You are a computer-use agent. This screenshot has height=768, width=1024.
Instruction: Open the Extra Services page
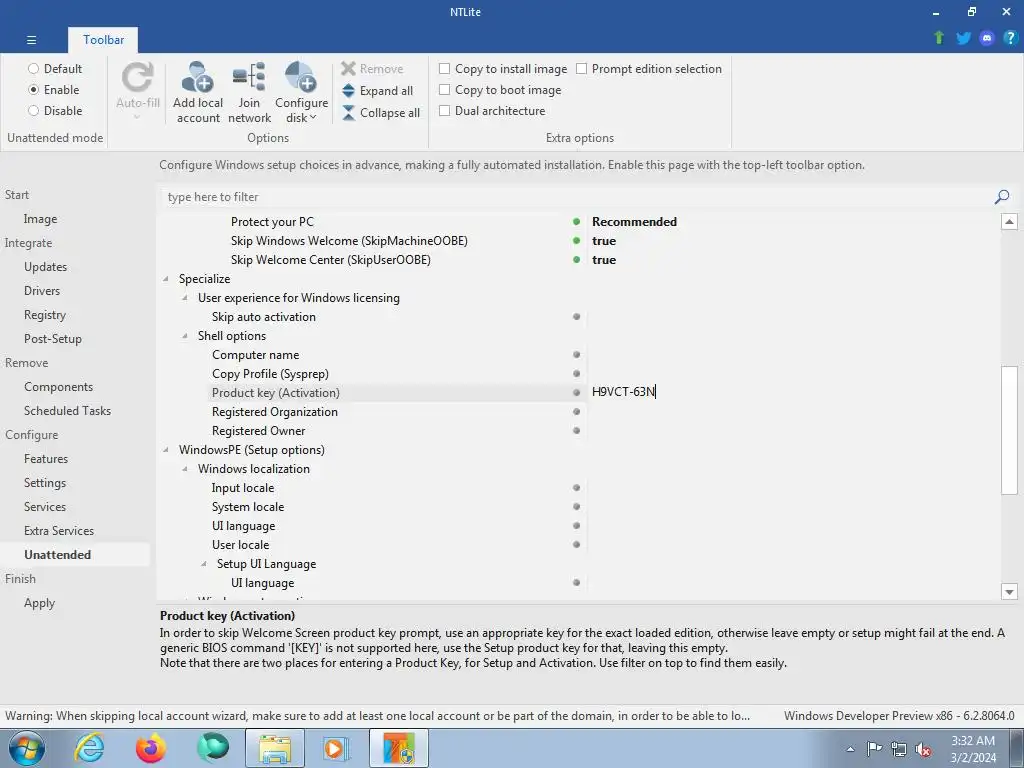[59, 531]
